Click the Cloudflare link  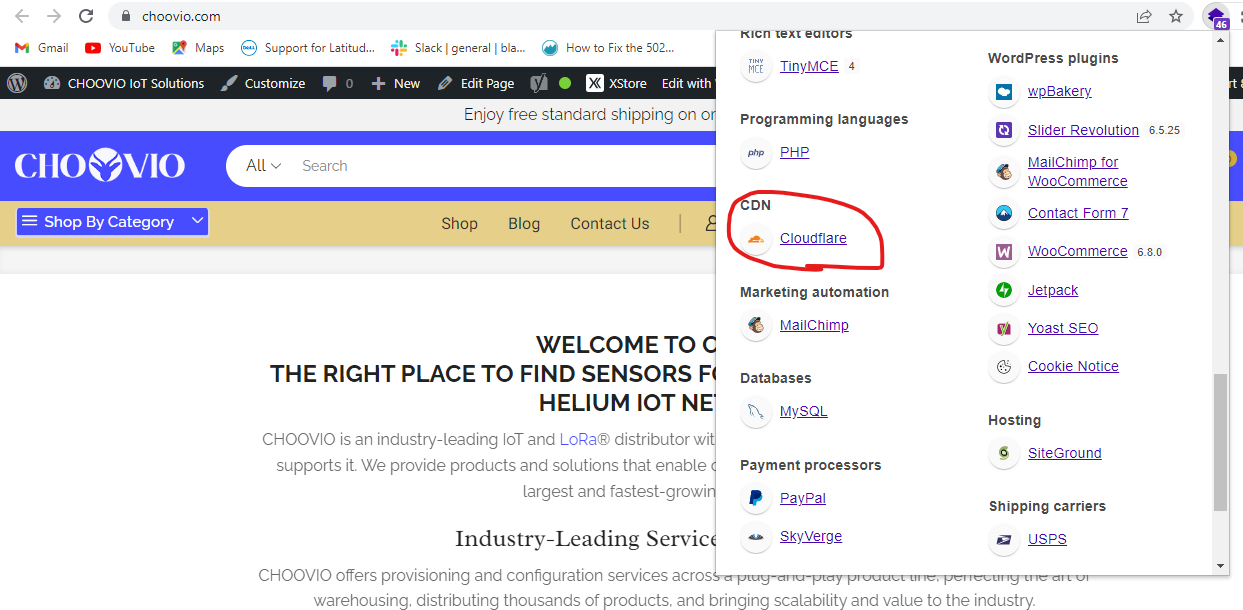pyautogui.click(x=814, y=238)
